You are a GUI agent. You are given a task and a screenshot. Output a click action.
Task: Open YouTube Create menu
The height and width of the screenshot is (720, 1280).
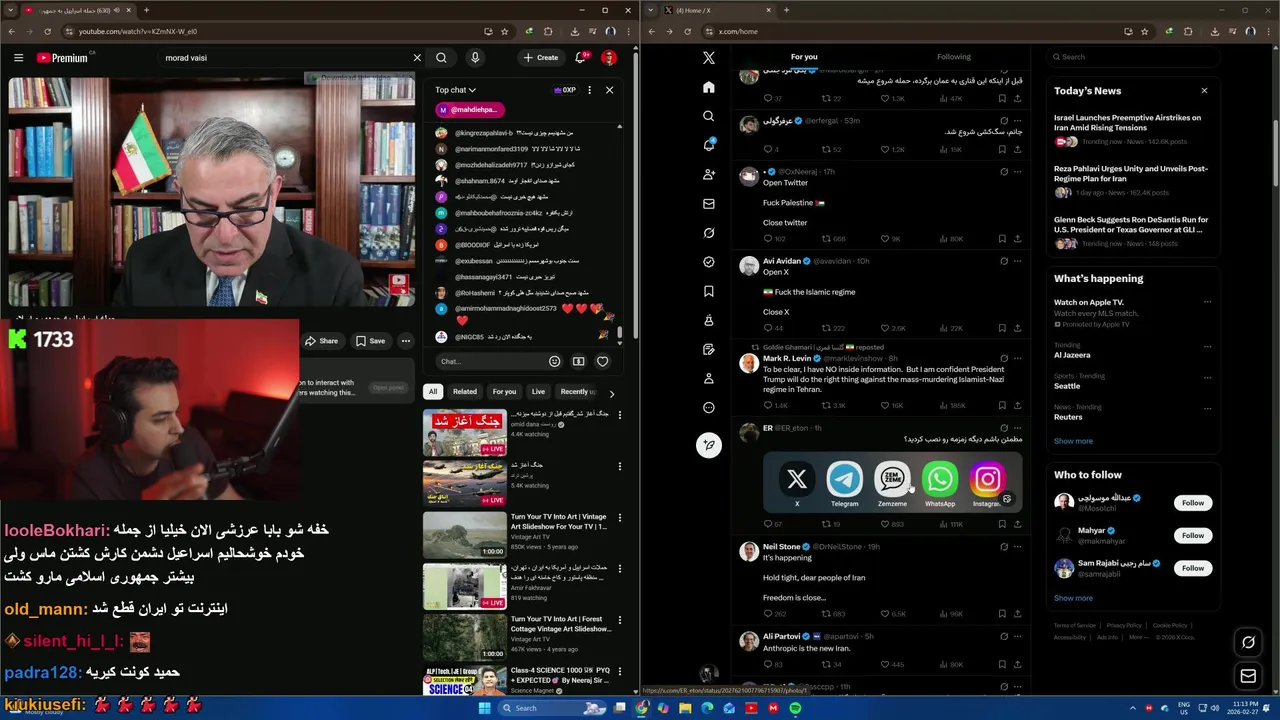click(x=541, y=58)
